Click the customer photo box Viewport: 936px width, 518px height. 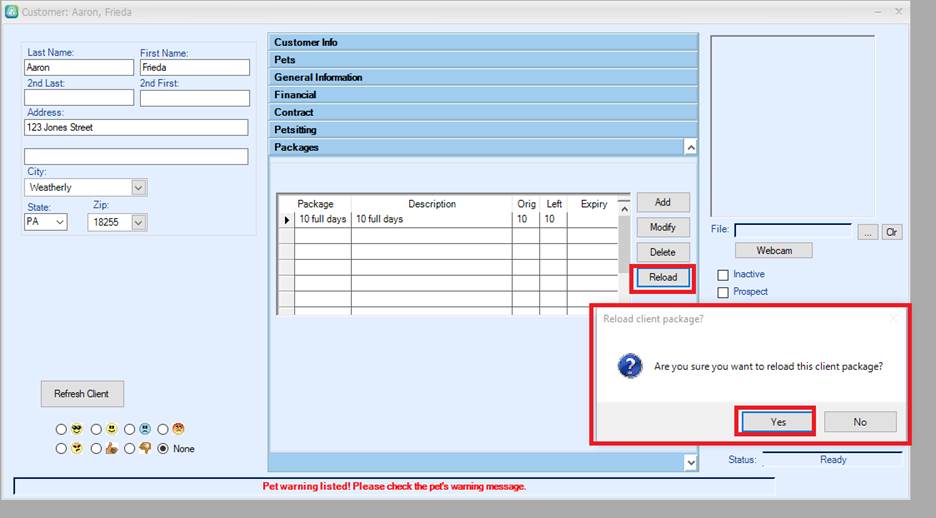[793, 127]
